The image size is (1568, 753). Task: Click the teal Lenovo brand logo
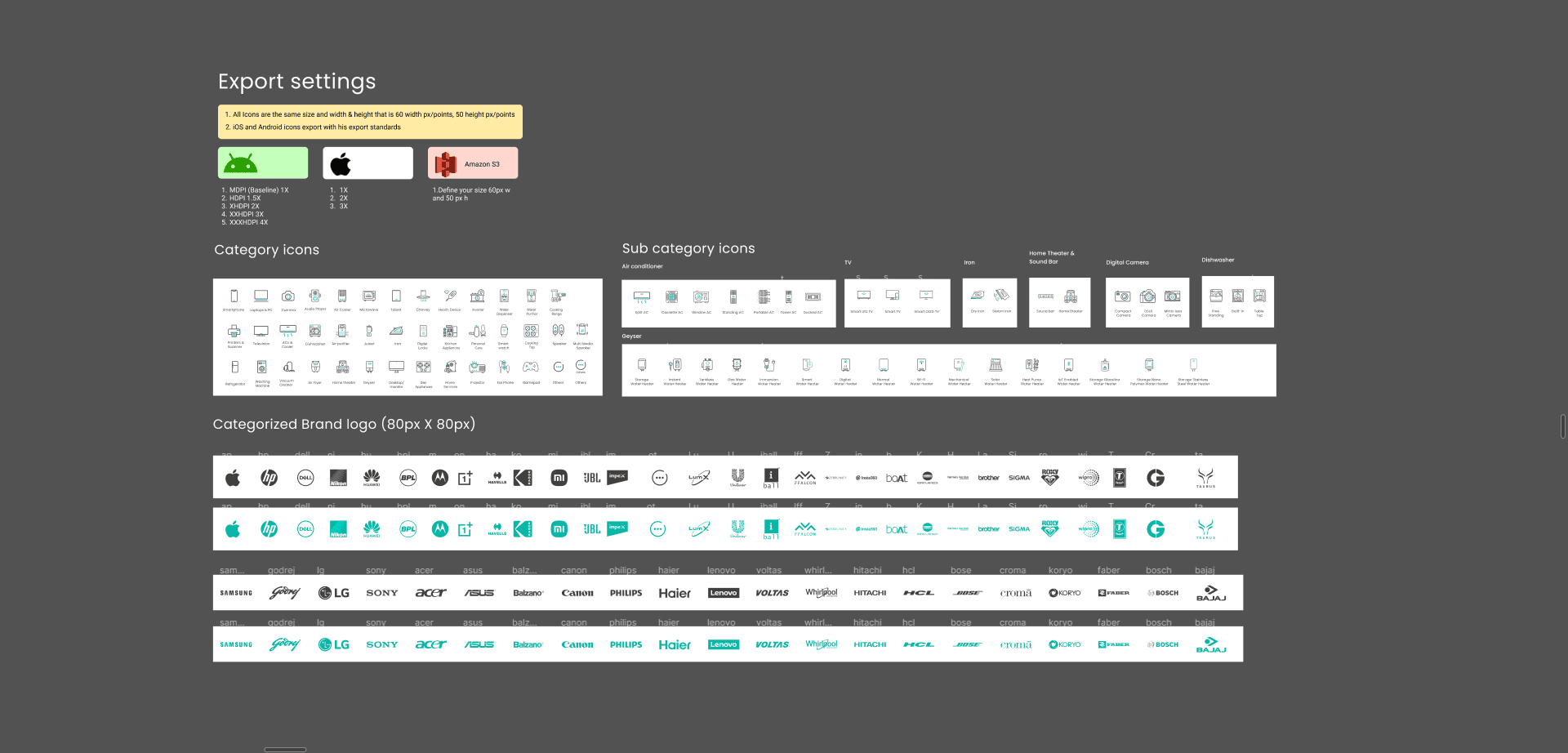coord(724,644)
